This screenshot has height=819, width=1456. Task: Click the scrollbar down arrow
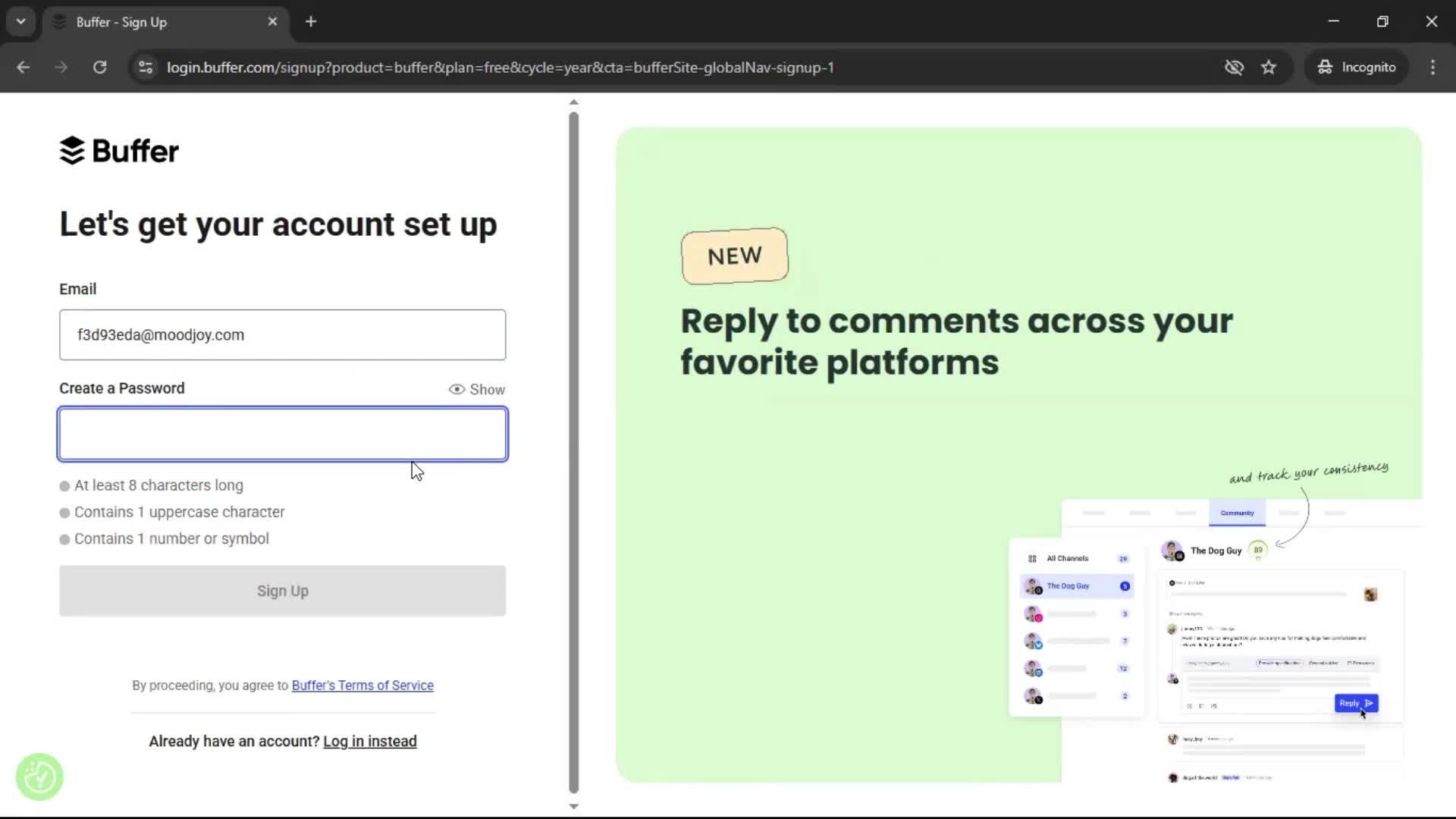point(573,806)
